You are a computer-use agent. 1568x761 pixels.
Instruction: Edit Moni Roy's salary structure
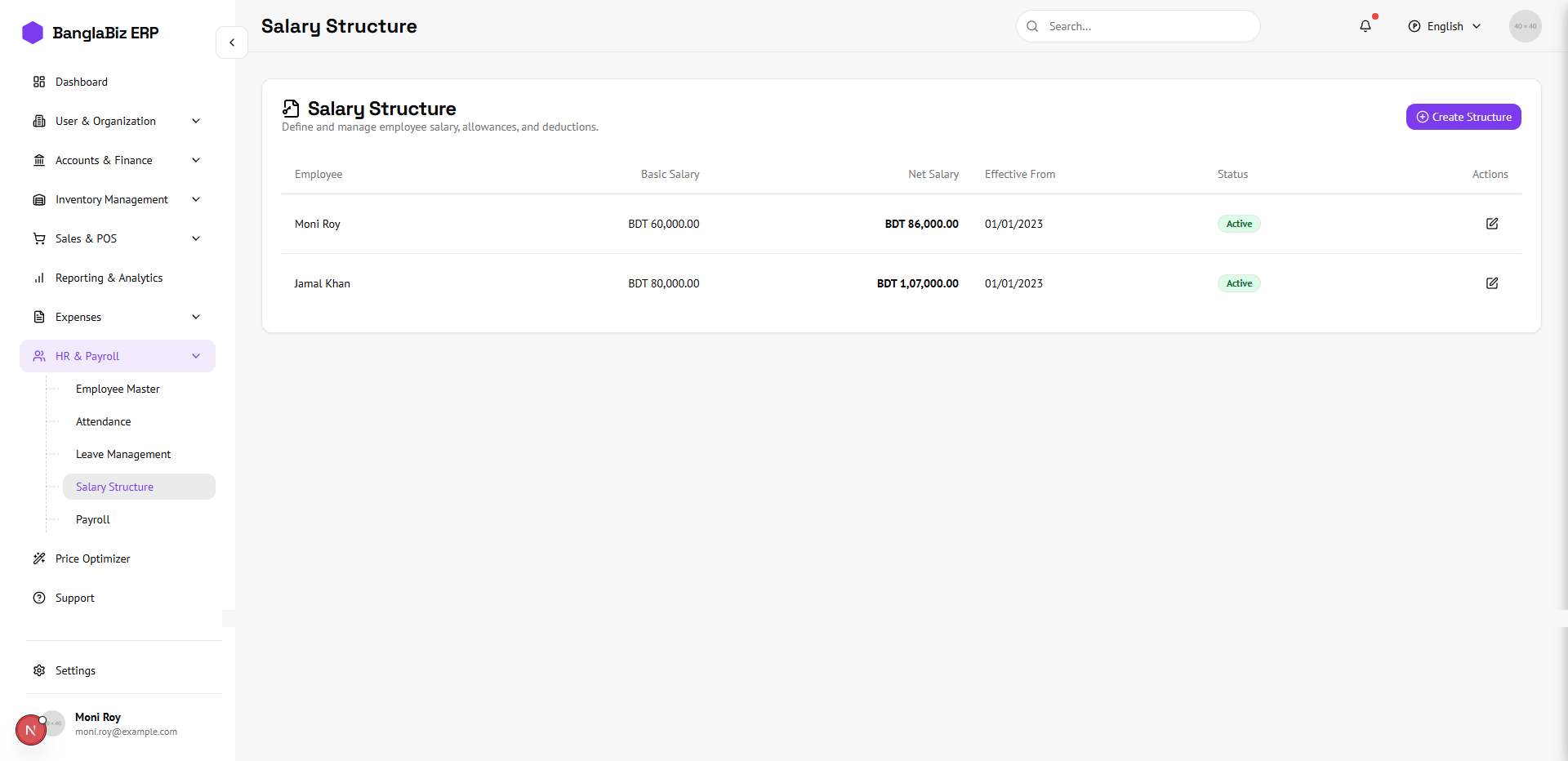[1491, 224]
